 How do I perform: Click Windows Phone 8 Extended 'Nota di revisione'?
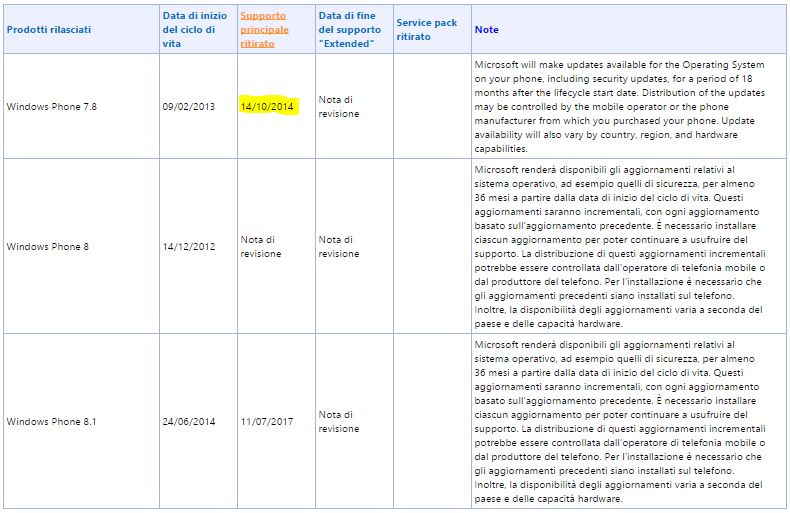(x=339, y=247)
